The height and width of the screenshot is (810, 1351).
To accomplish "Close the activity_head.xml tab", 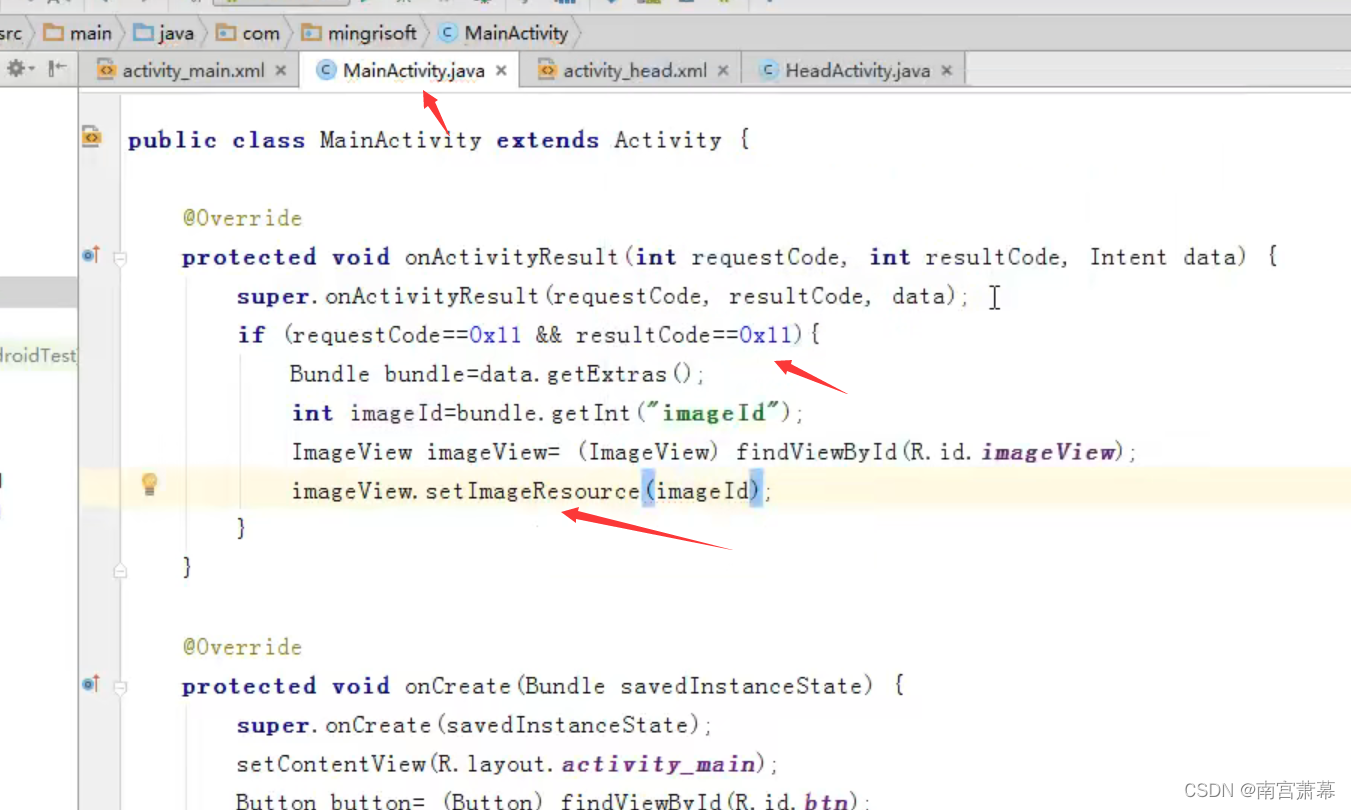I will click(x=723, y=71).
